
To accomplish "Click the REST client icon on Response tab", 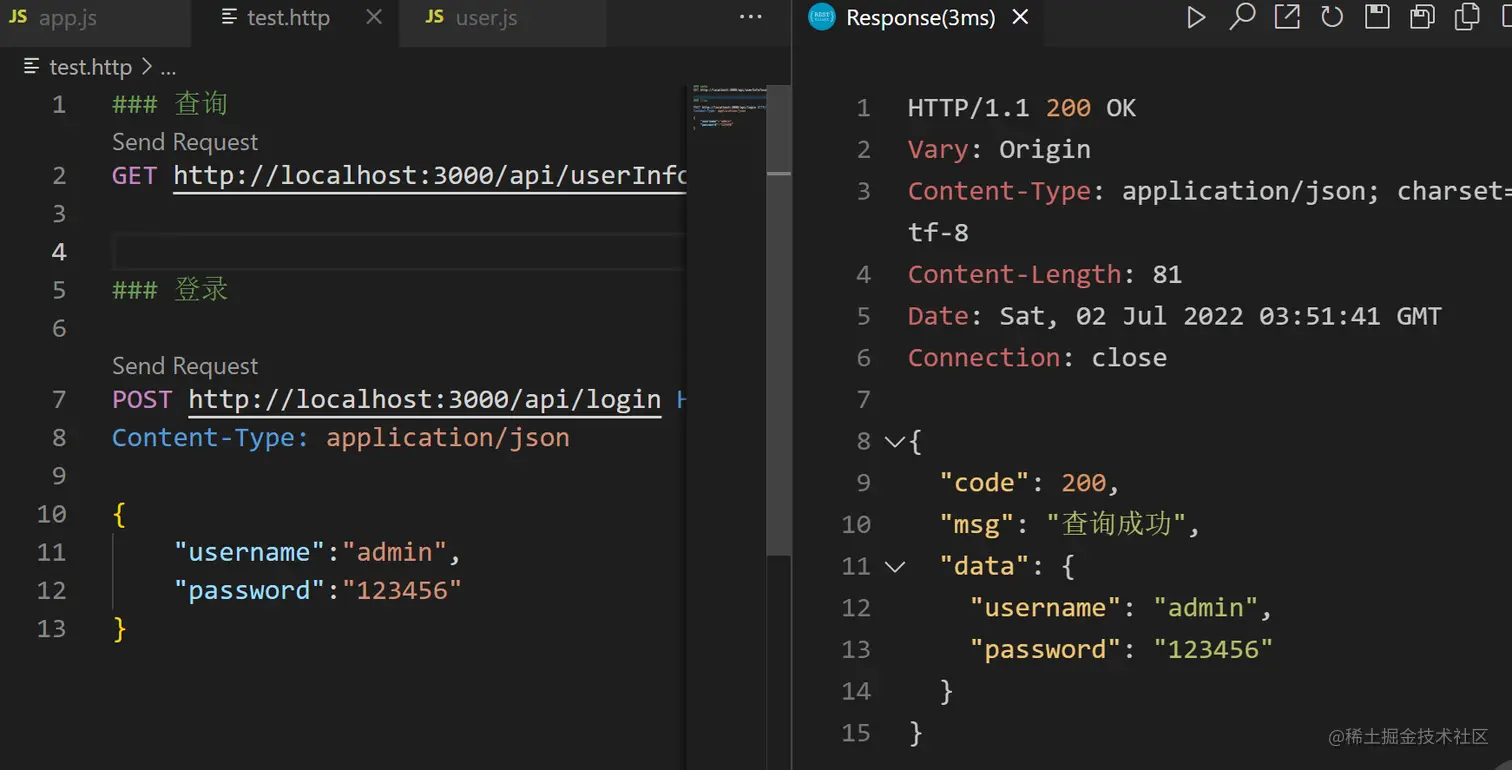I will click(822, 18).
